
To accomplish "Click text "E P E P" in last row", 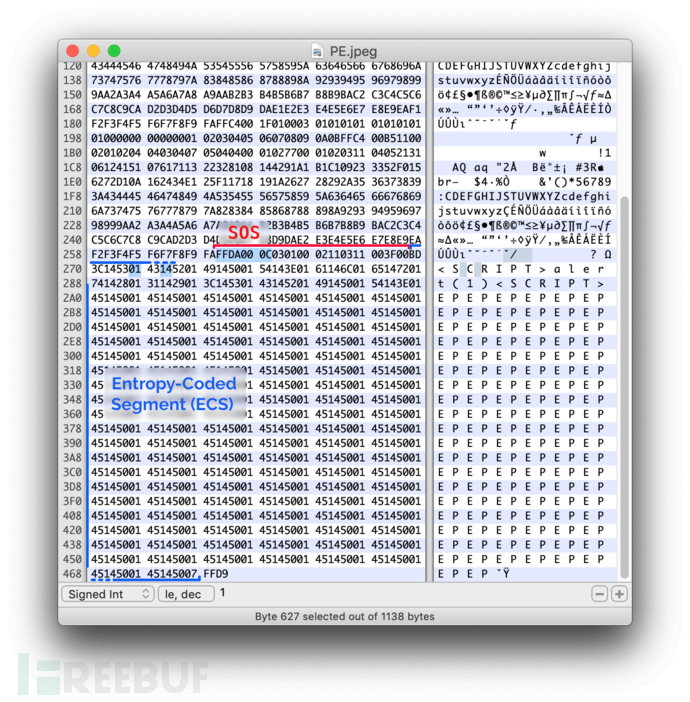I will 463,574.
